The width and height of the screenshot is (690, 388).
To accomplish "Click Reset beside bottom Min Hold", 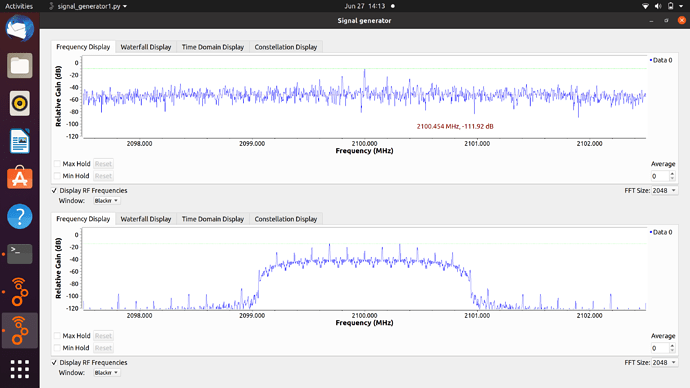I will (103, 348).
